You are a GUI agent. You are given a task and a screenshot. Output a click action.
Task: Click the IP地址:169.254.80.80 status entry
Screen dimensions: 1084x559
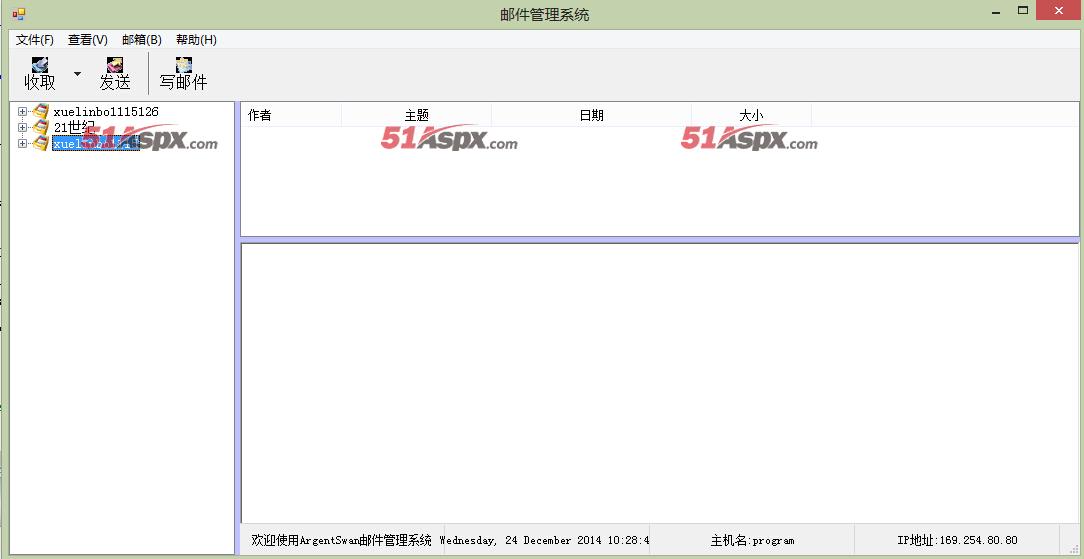point(957,540)
